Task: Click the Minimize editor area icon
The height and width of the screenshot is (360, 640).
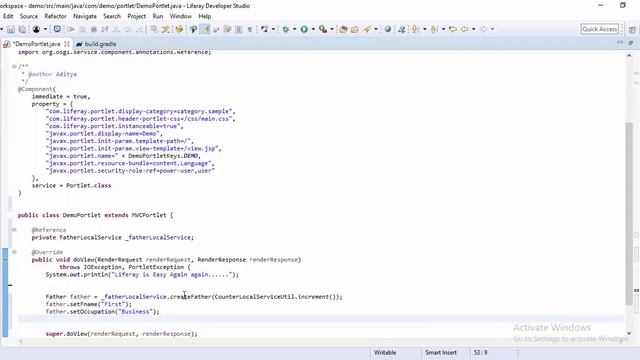Action: 620,42
